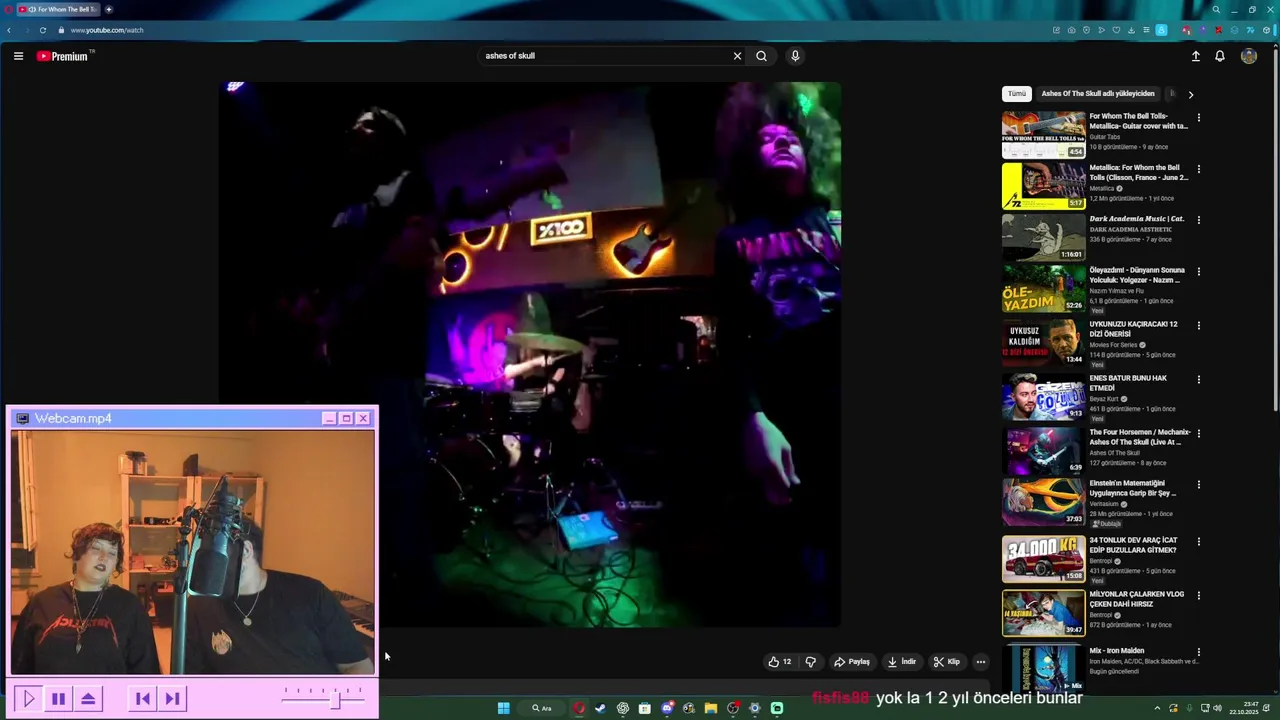Image resolution: width=1280 pixels, height=720 pixels.
Task: Open the more actions ellipsis under video
Action: (981, 662)
